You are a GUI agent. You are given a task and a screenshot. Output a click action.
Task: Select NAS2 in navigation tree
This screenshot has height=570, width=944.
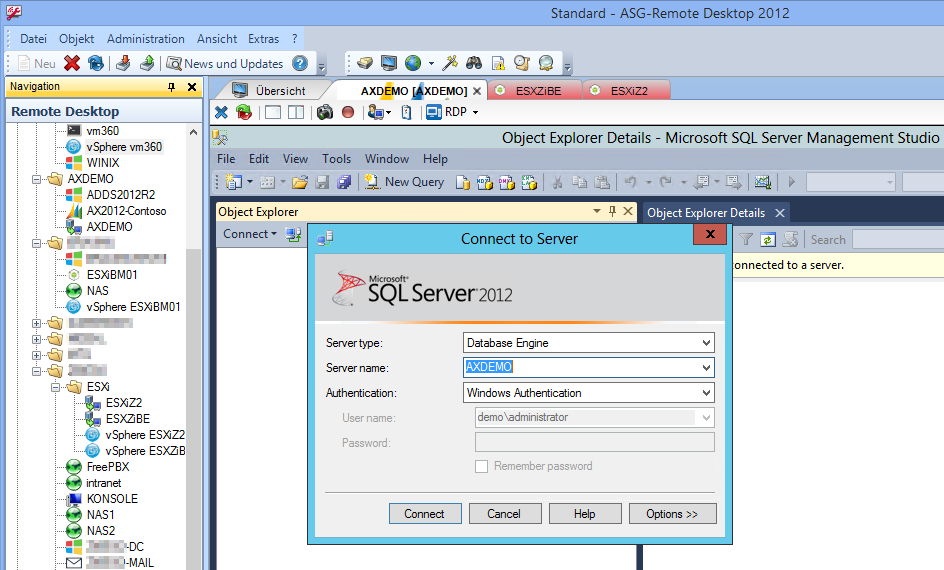click(101, 531)
